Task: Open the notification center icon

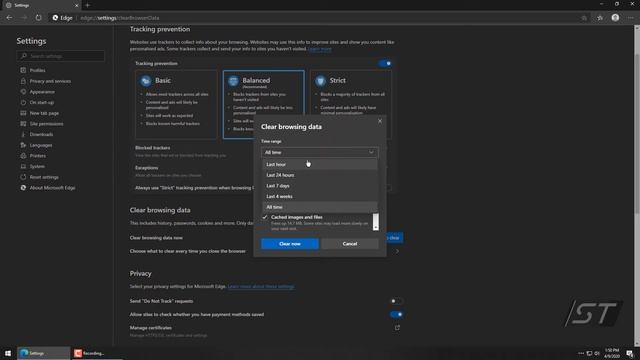Action: 630,353
